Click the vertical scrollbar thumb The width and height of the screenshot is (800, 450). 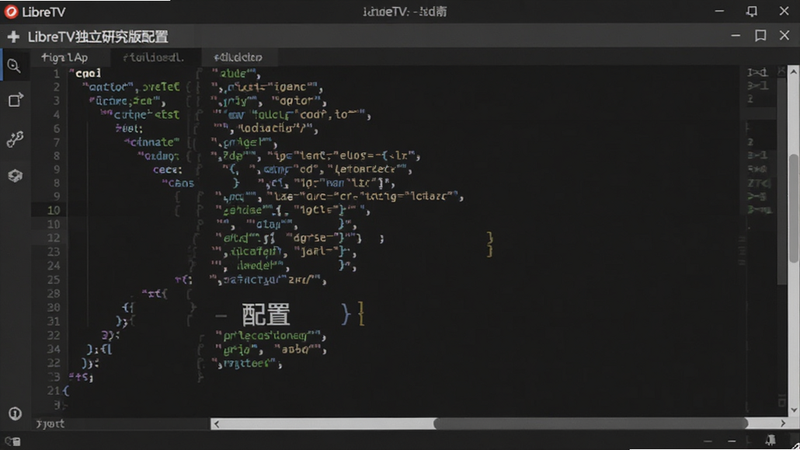793,209
